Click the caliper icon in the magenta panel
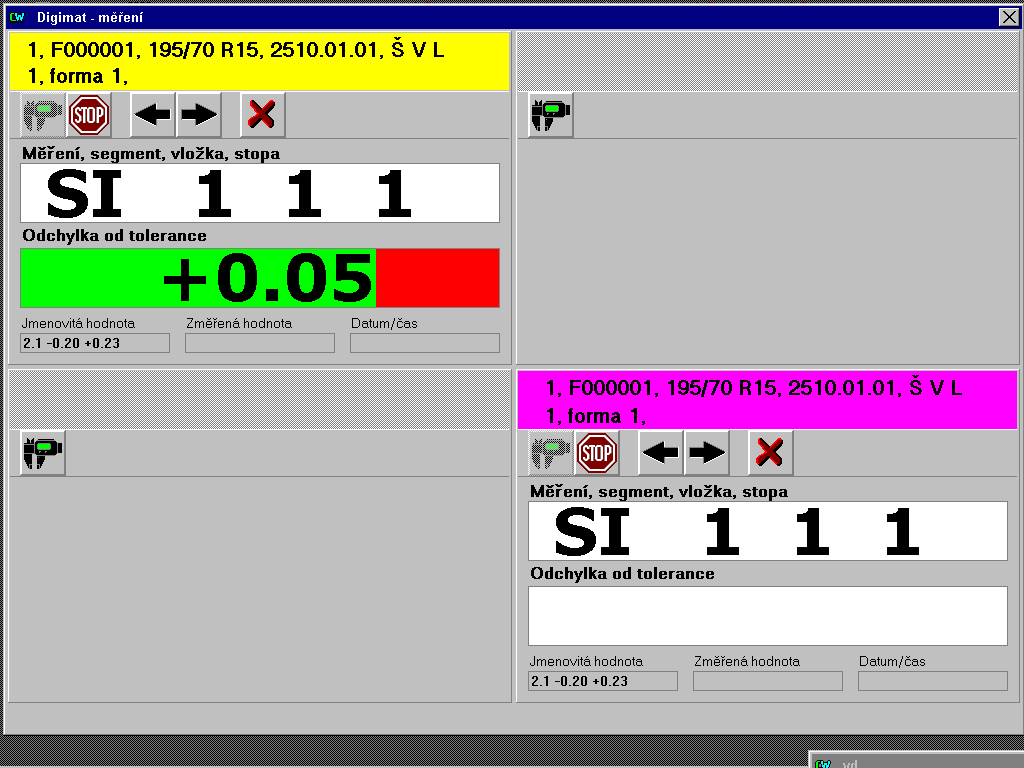1024x768 pixels. (551, 453)
